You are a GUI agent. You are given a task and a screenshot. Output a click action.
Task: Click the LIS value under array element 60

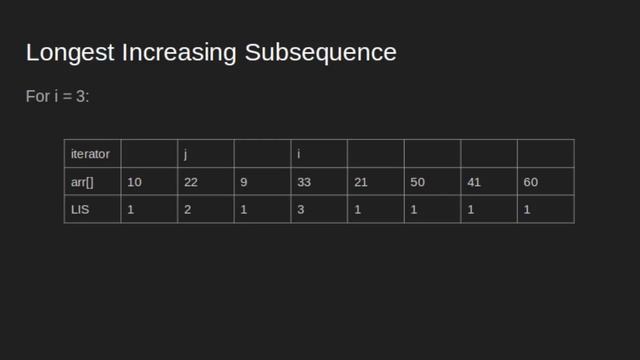click(546, 209)
